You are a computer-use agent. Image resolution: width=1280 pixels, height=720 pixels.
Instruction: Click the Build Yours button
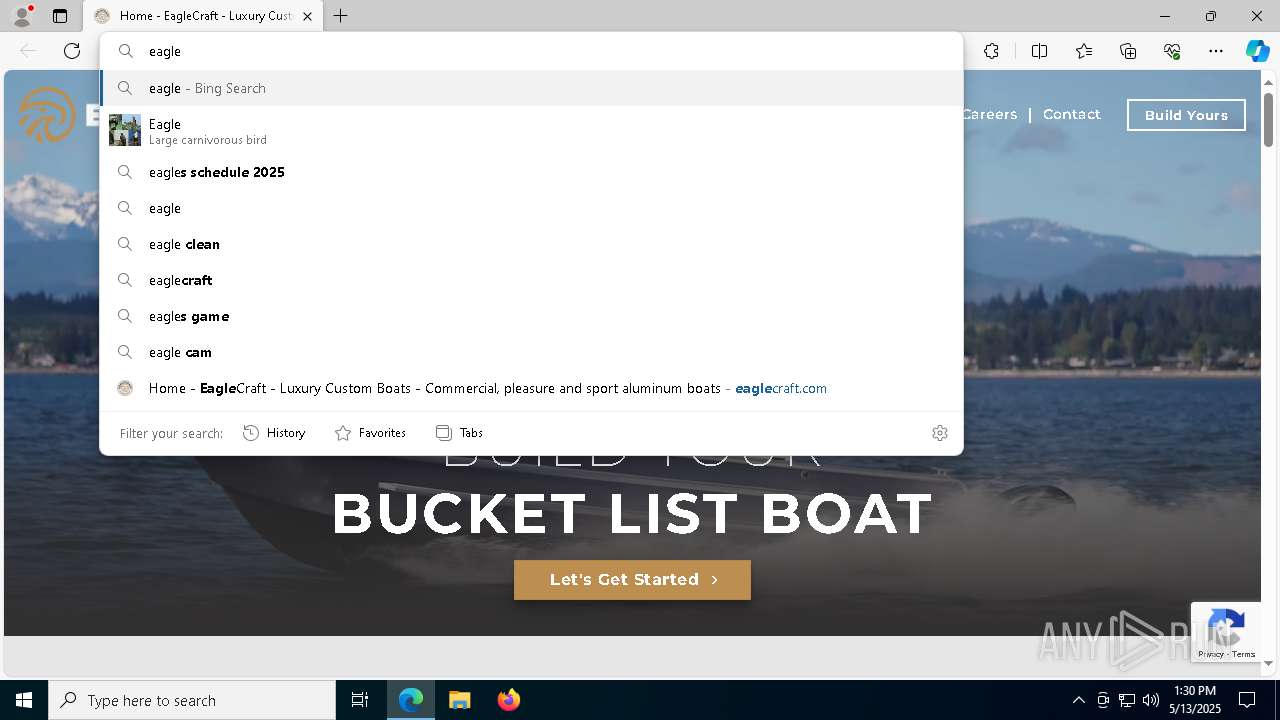pyautogui.click(x=1186, y=115)
